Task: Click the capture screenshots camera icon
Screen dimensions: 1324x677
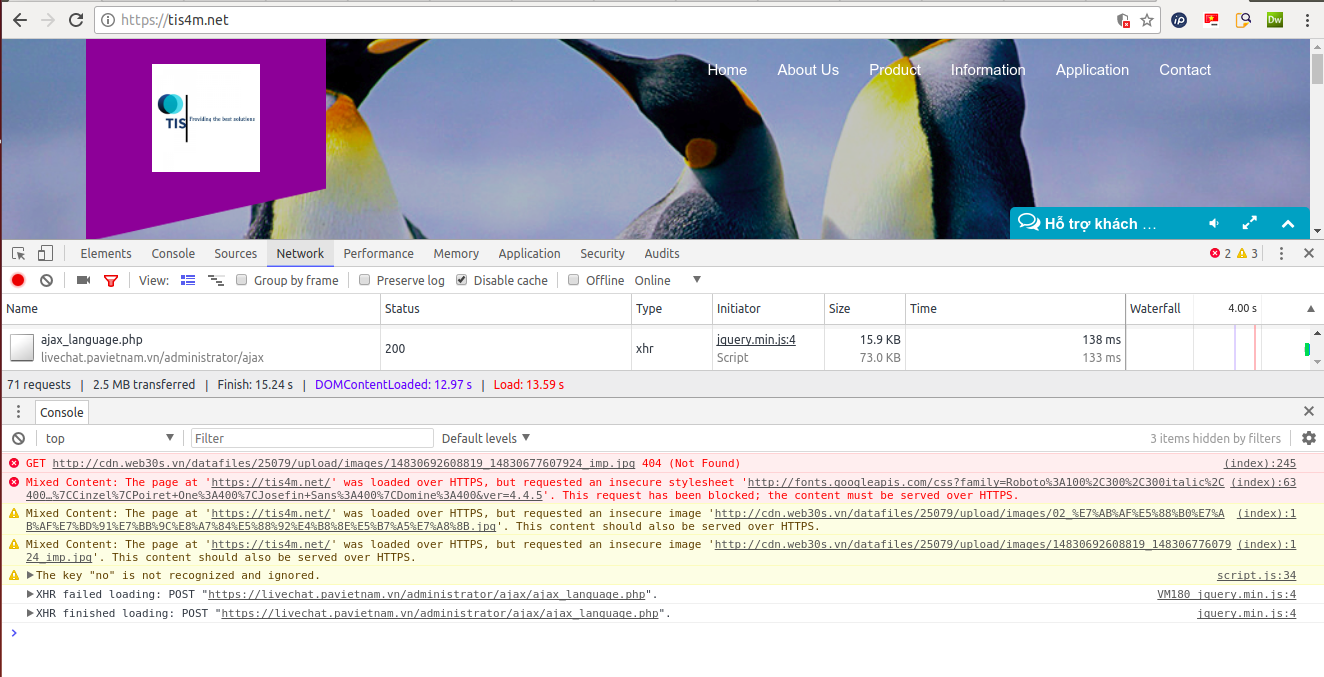Action: [83, 280]
